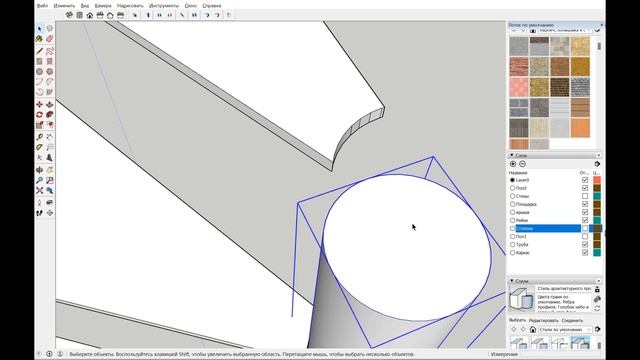Activate the Paint Bucket tool

[x=40, y=39]
